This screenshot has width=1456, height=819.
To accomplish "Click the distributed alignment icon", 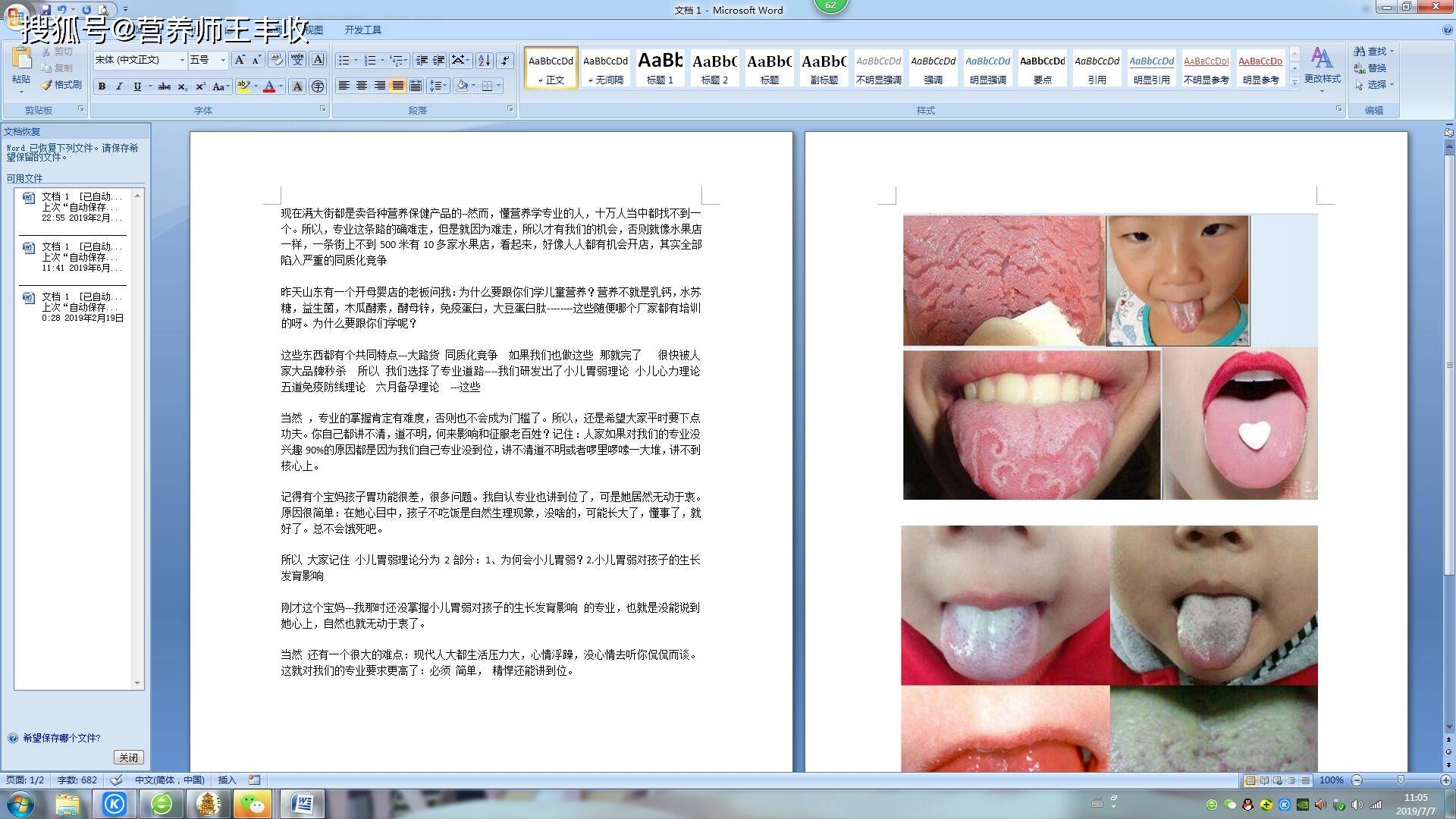I will tap(416, 86).
